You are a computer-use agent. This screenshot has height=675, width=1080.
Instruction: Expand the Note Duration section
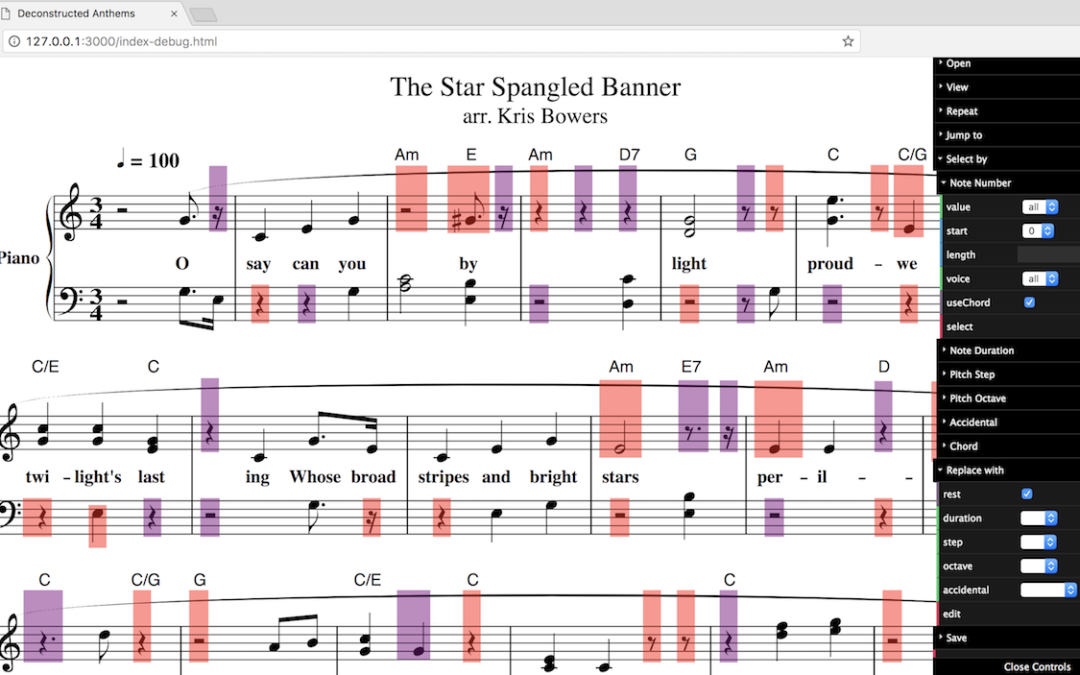[x=1008, y=351]
